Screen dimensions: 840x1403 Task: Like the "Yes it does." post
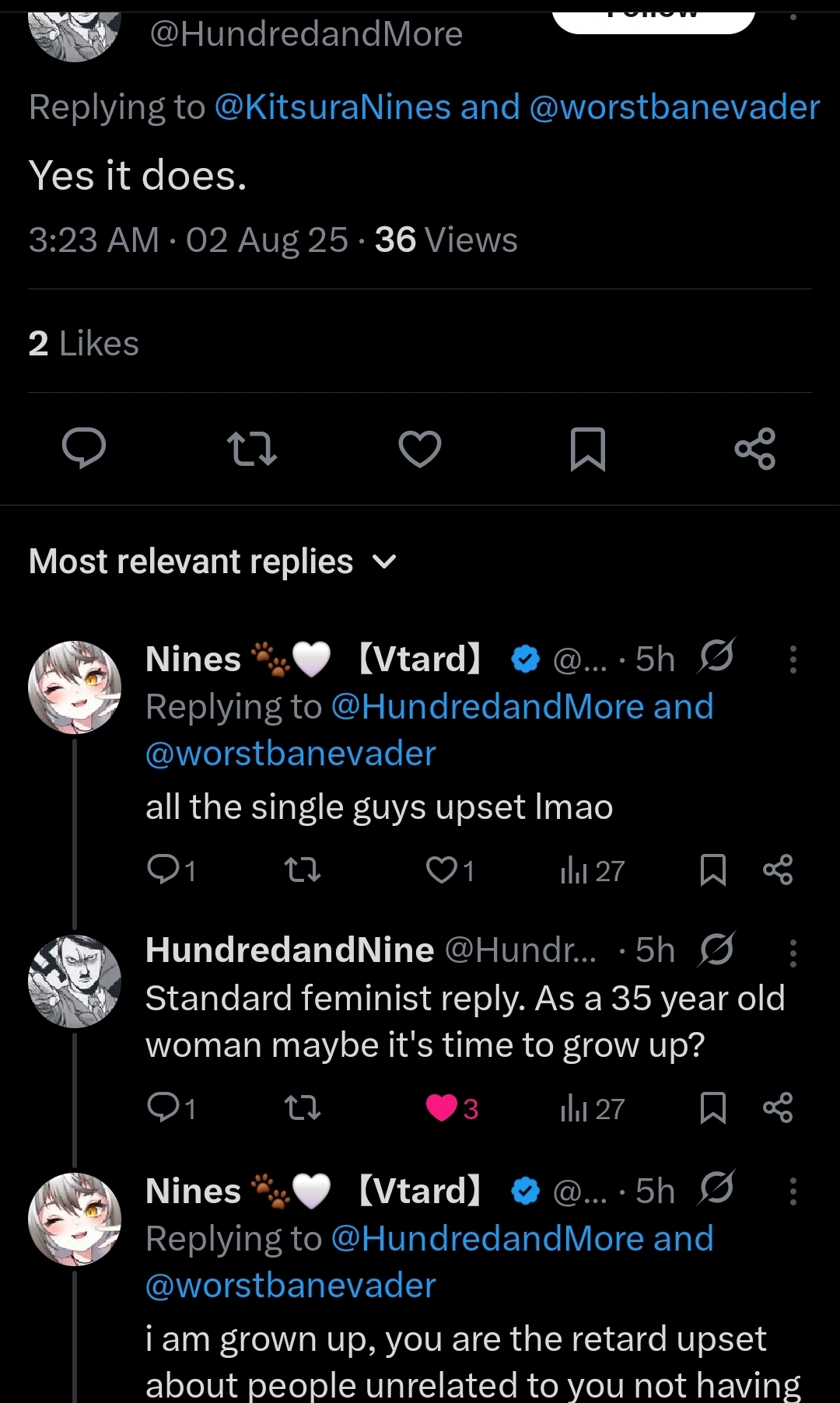[420, 449]
